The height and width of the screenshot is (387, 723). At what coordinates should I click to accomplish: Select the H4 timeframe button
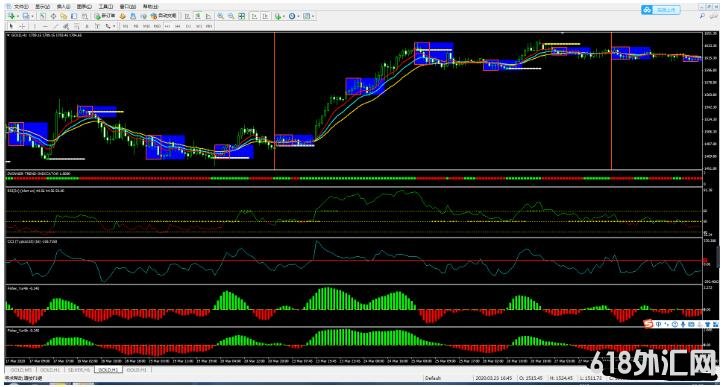(x=178, y=26)
